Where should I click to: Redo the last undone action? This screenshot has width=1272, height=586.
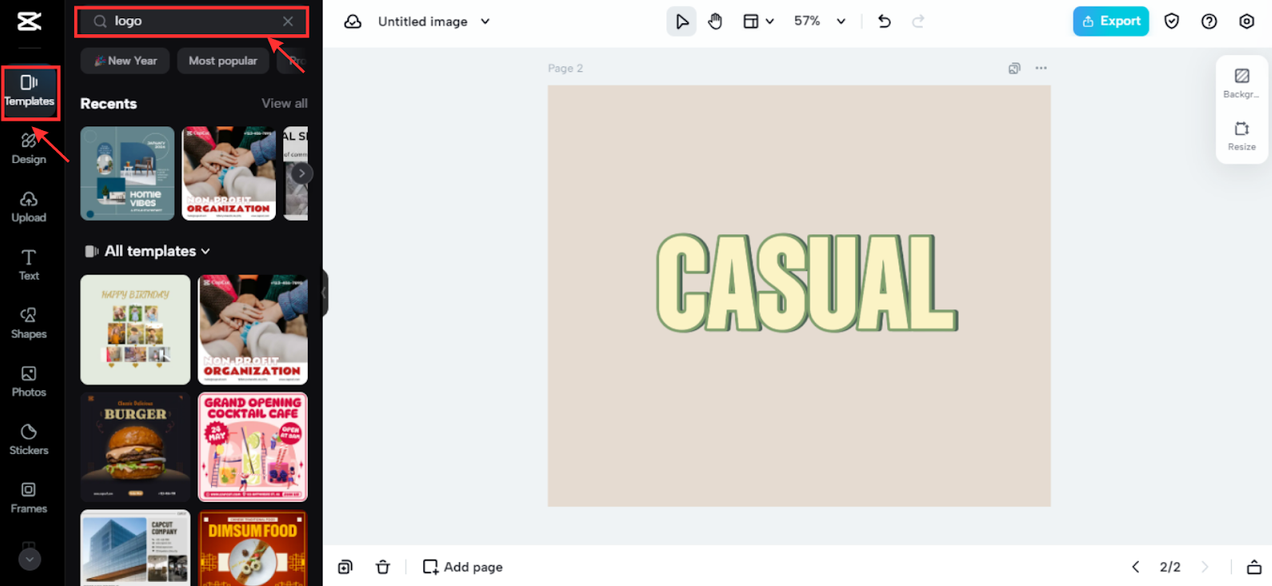(x=918, y=21)
